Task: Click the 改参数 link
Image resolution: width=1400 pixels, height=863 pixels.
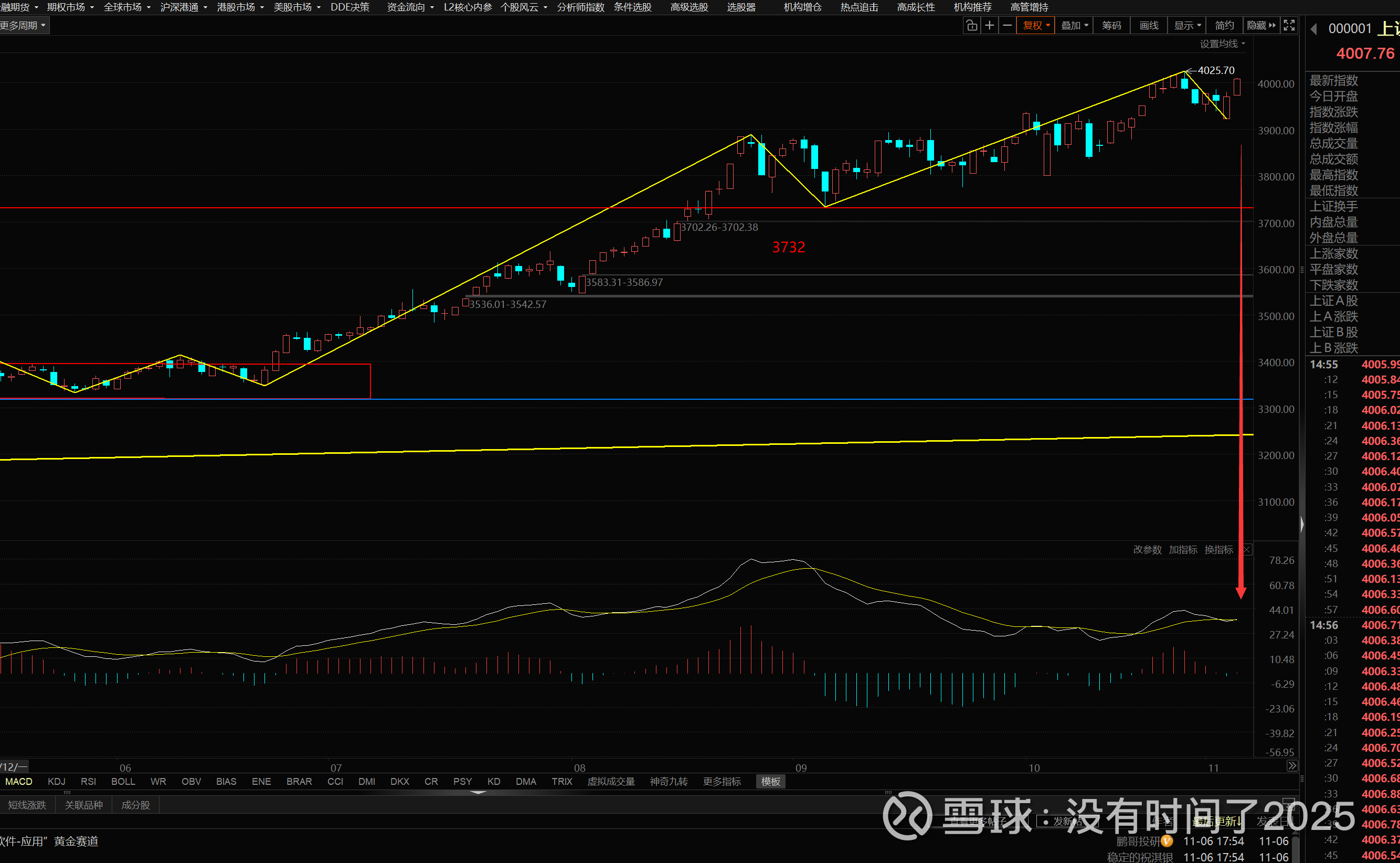Action: pyautogui.click(x=1147, y=550)
